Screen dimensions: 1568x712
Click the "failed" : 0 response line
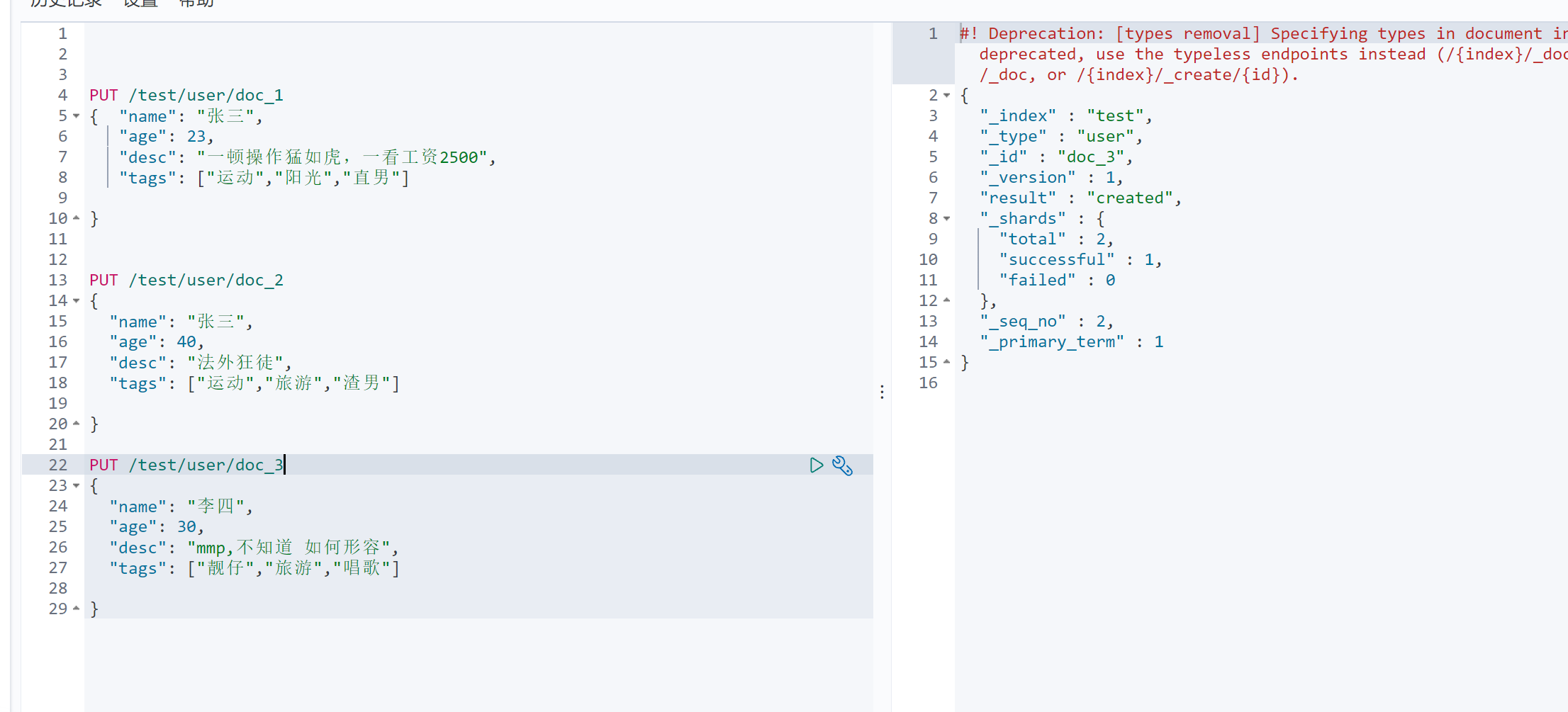pos(1057,280)
